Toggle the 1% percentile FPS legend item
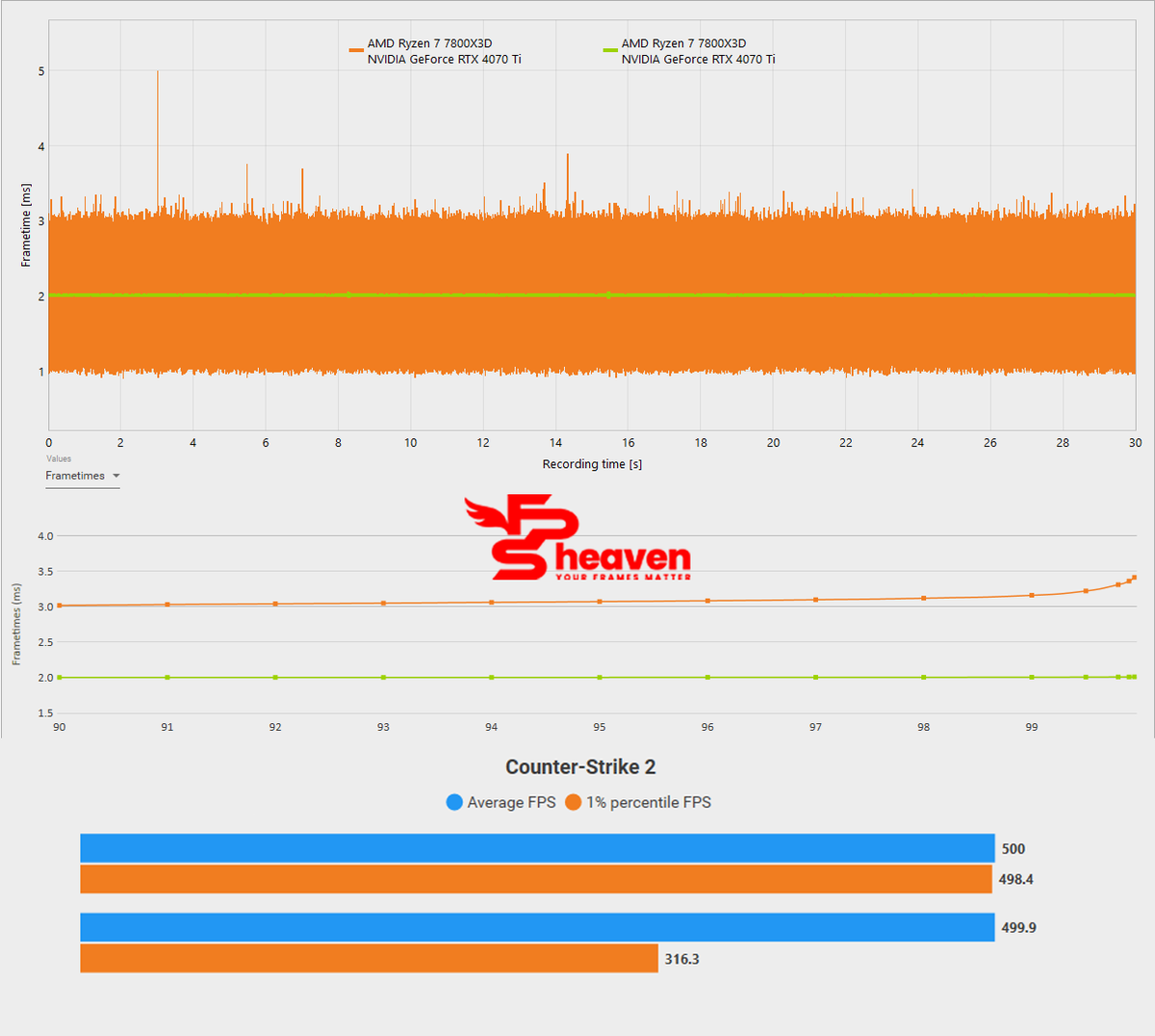1155x1036 pixels. coord(638,802)
